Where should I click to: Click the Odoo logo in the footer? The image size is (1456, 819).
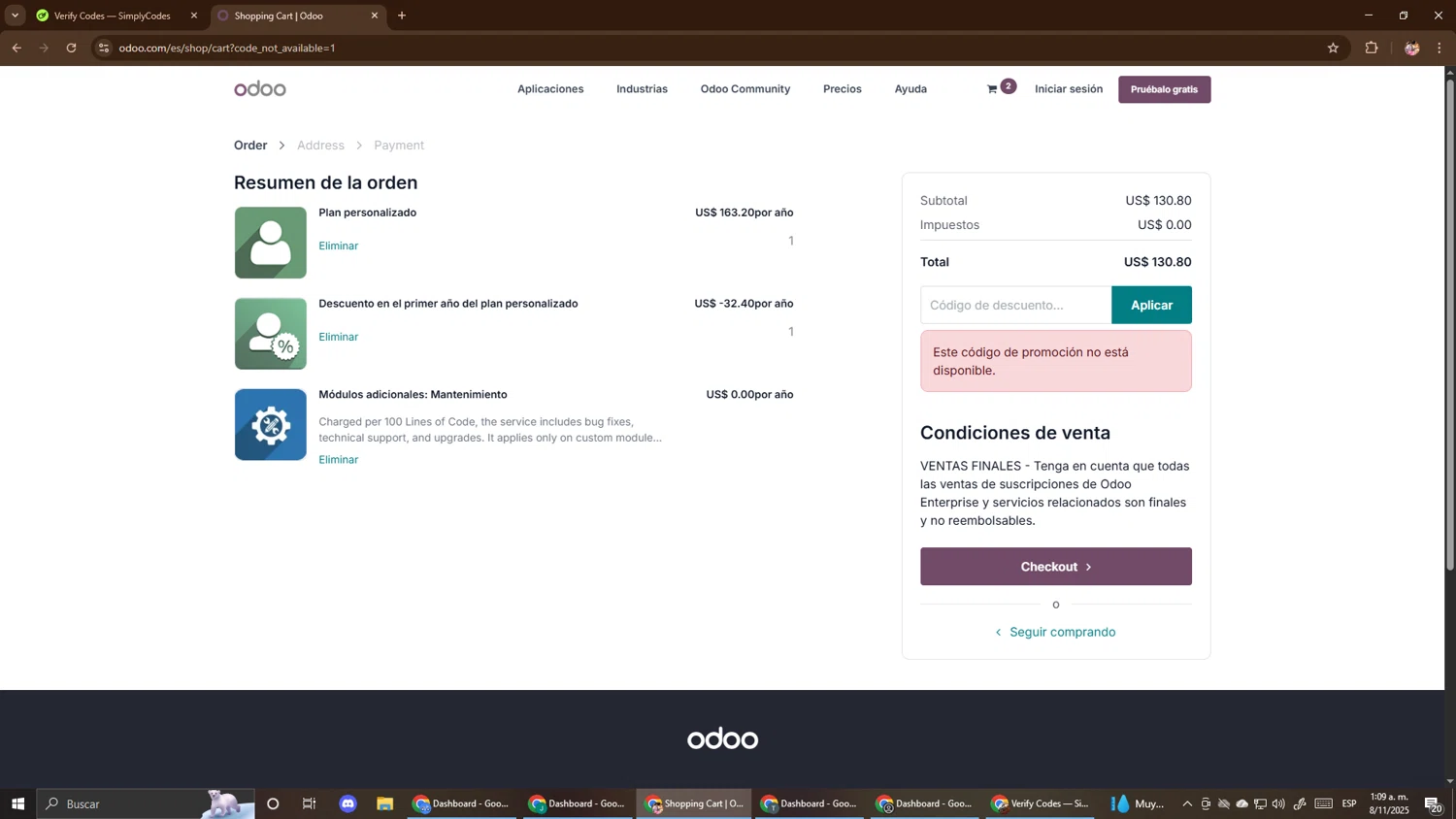[x=722, y=738]
